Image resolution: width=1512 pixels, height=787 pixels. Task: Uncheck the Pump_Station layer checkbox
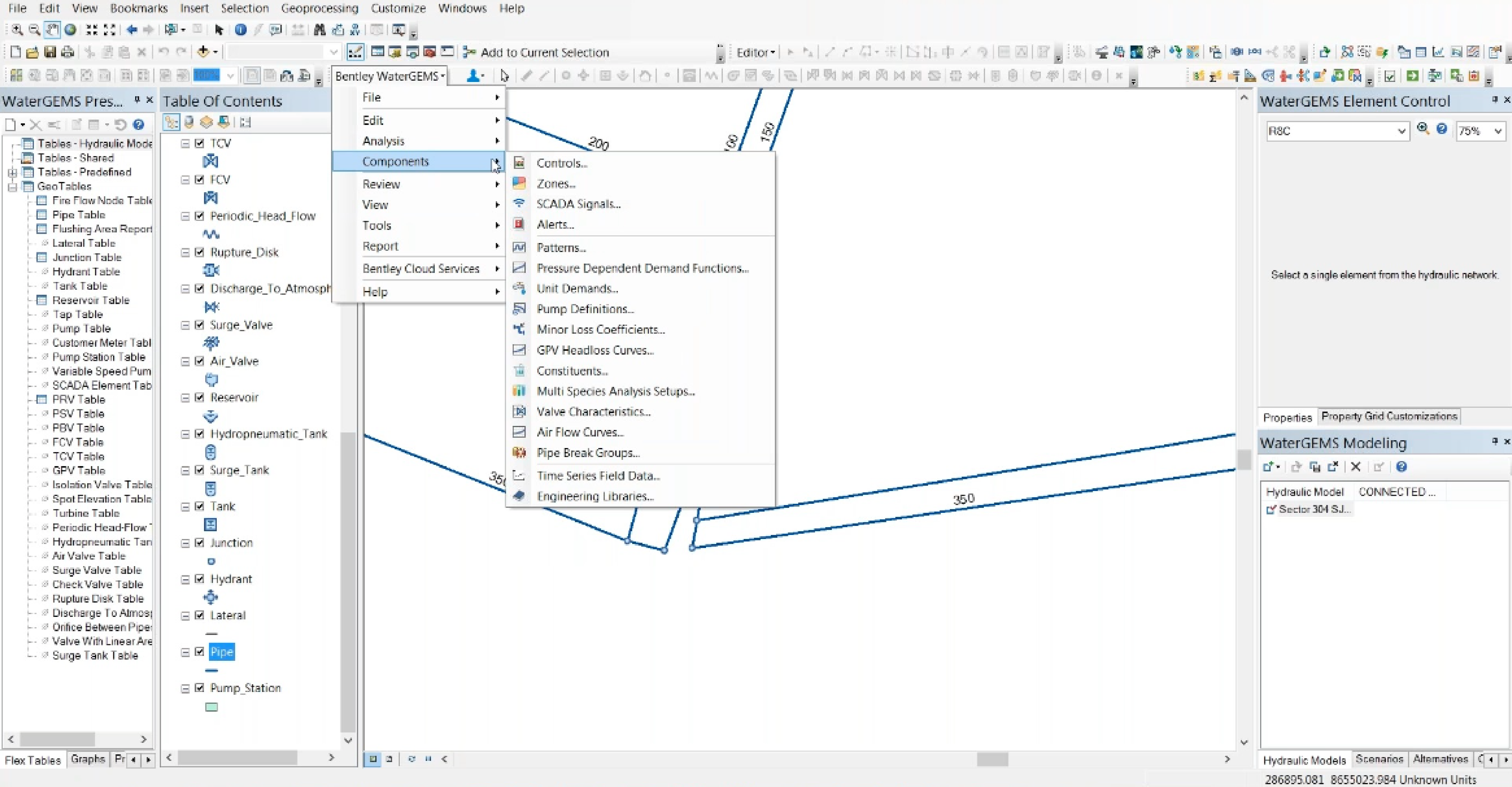(x=200, y=688)
